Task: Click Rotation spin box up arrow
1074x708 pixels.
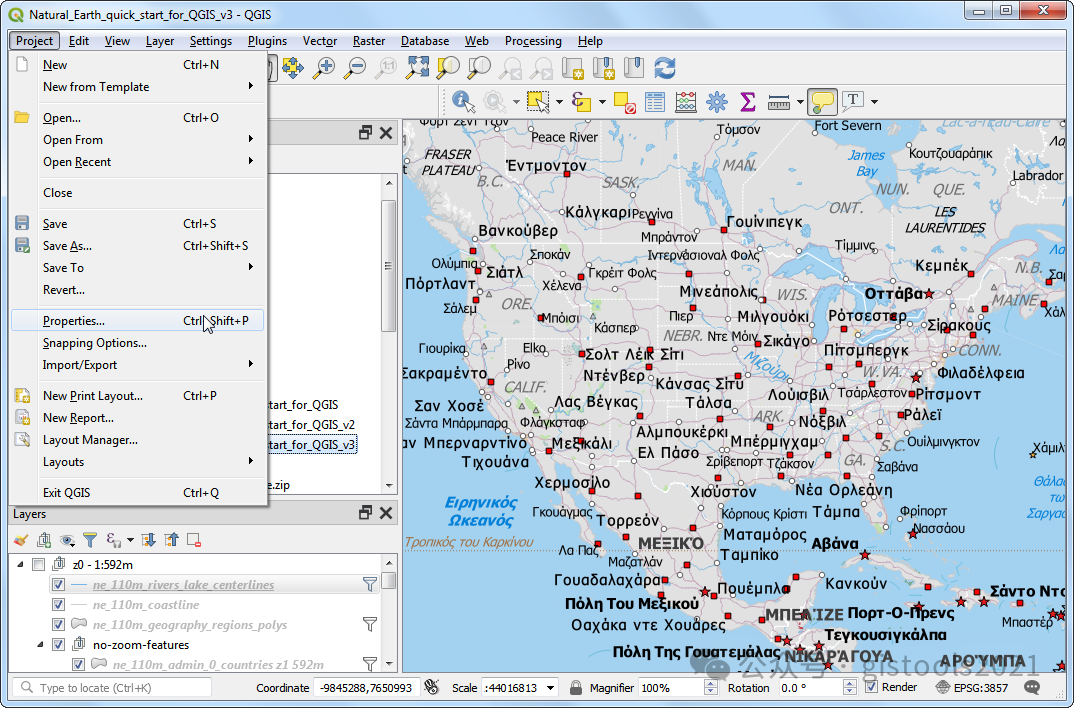Action: tap(849, 683)
